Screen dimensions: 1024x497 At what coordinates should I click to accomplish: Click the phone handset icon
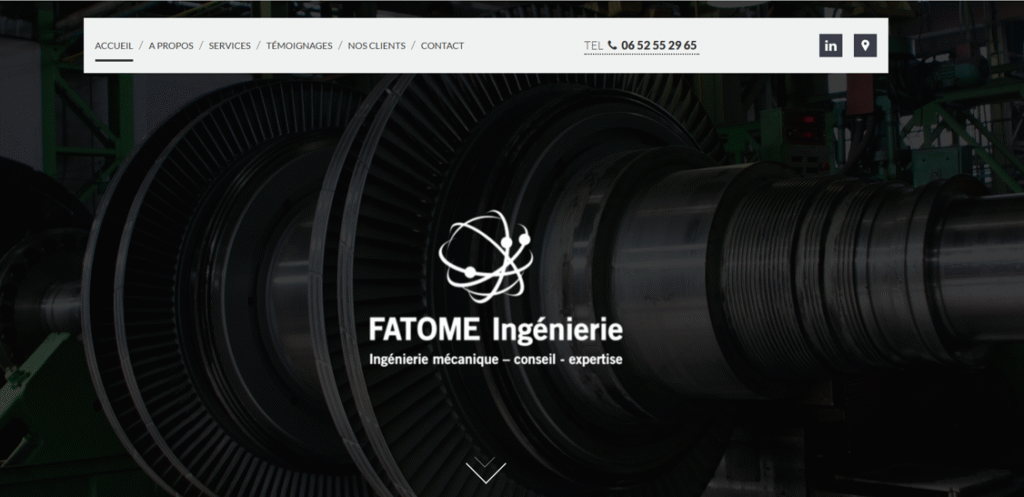(x=612, y=45)
